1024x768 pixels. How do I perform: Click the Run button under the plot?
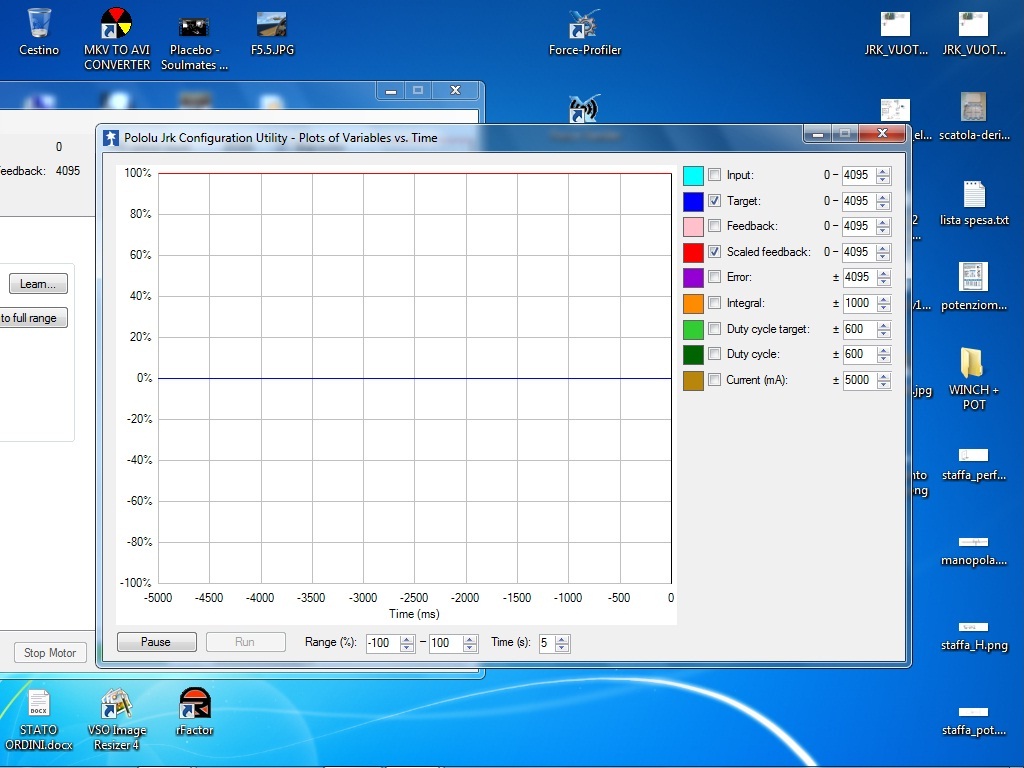246,642
